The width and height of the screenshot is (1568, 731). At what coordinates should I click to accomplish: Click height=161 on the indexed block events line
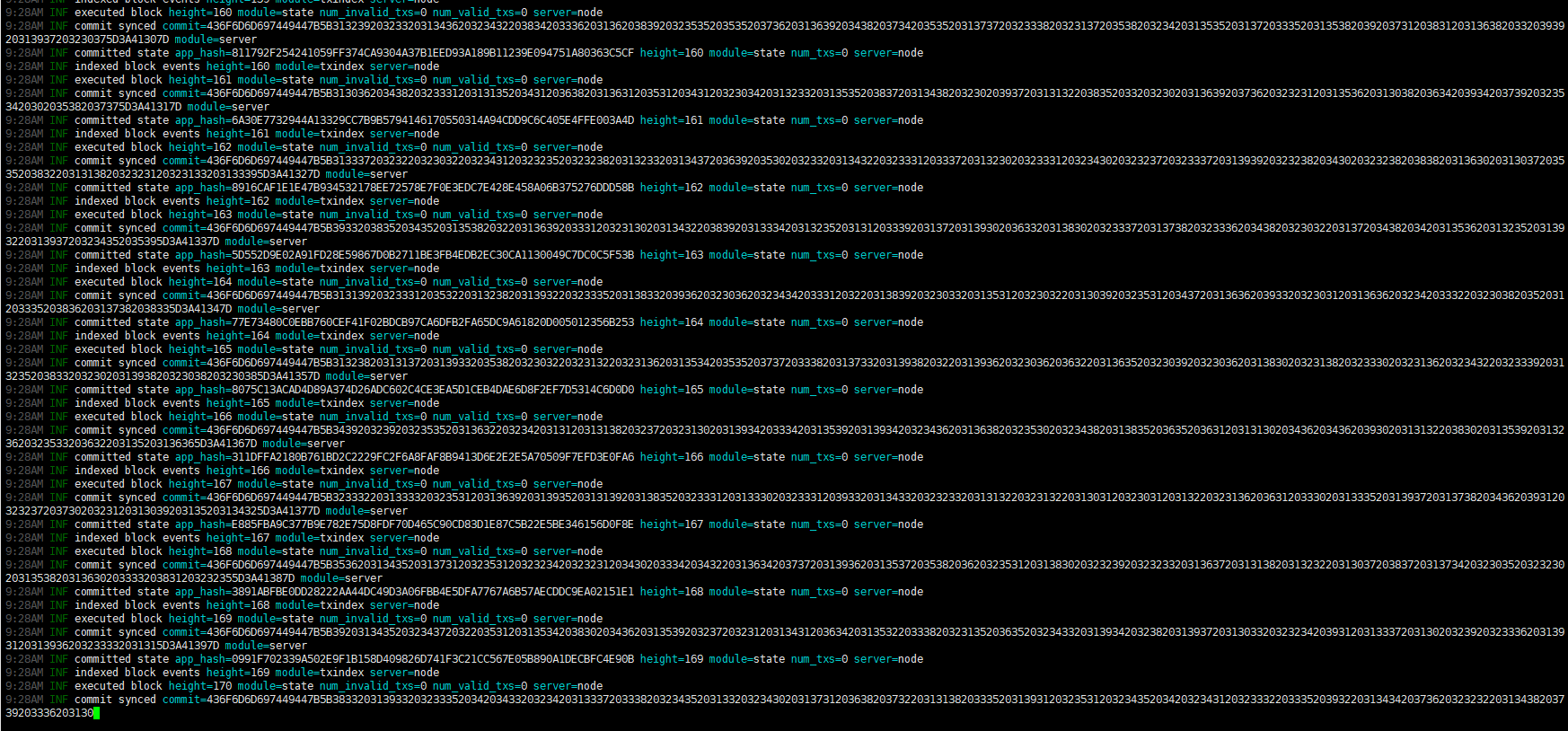click(x=238, y=134)
